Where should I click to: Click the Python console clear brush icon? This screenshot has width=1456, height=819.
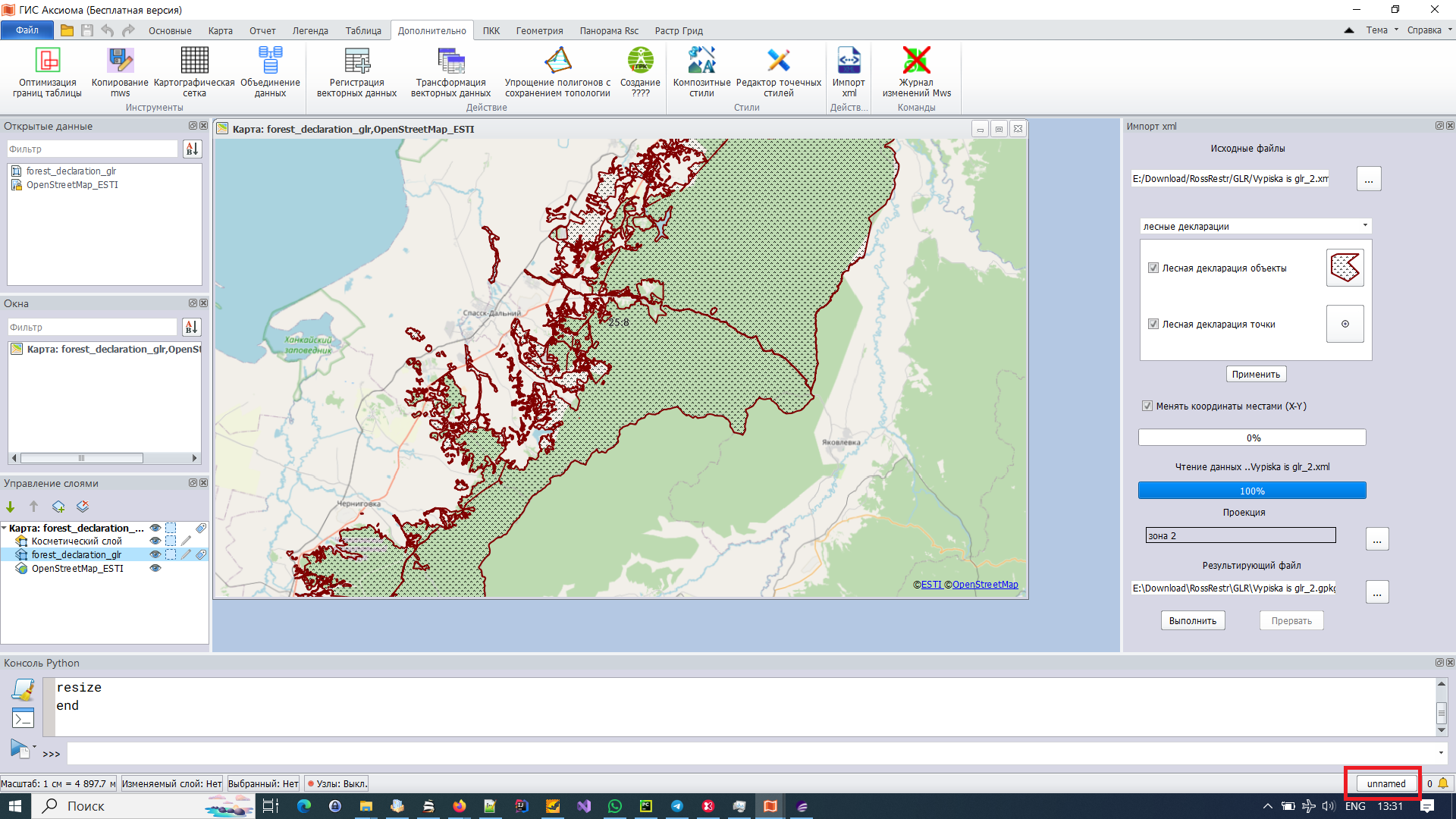click(23, 690)
